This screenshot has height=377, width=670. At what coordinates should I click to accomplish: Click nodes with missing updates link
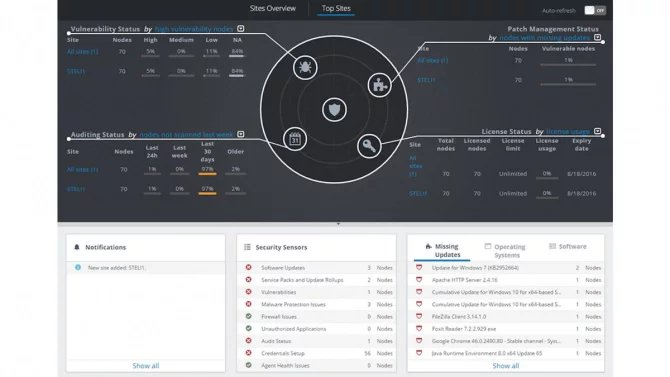[x=544, y=38]
